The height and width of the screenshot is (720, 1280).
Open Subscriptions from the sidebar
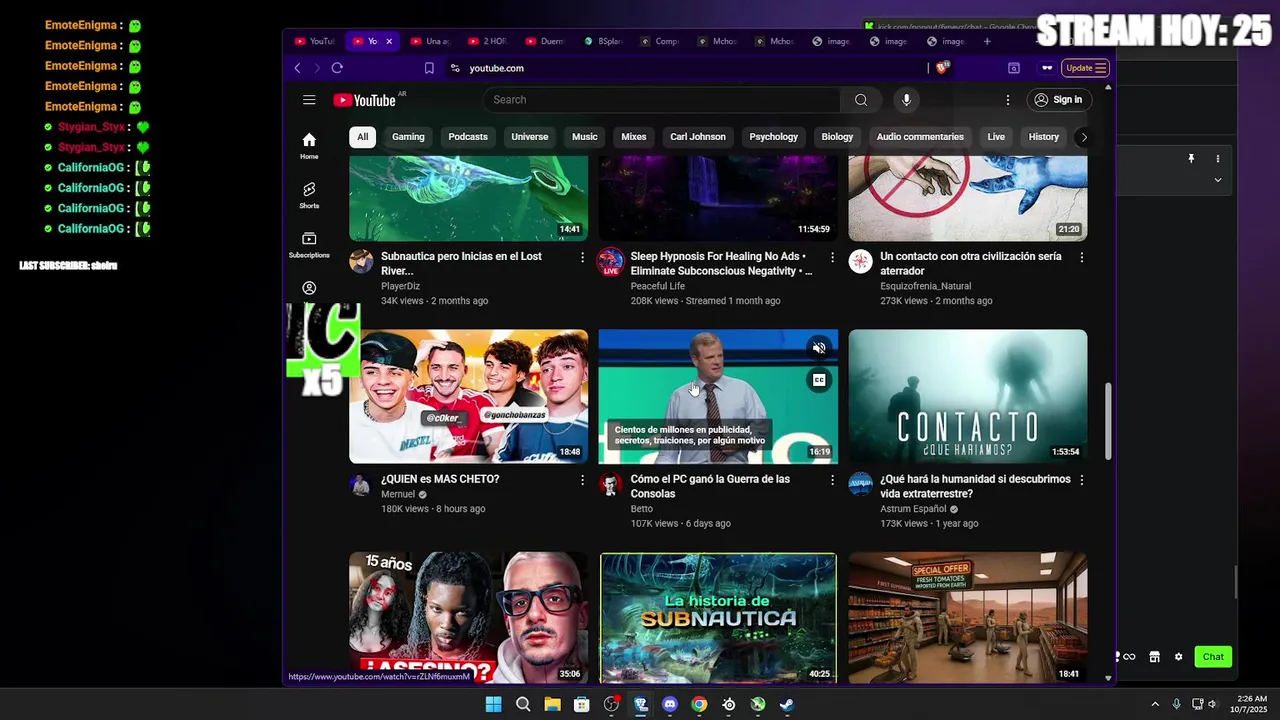tap(309, 245)
